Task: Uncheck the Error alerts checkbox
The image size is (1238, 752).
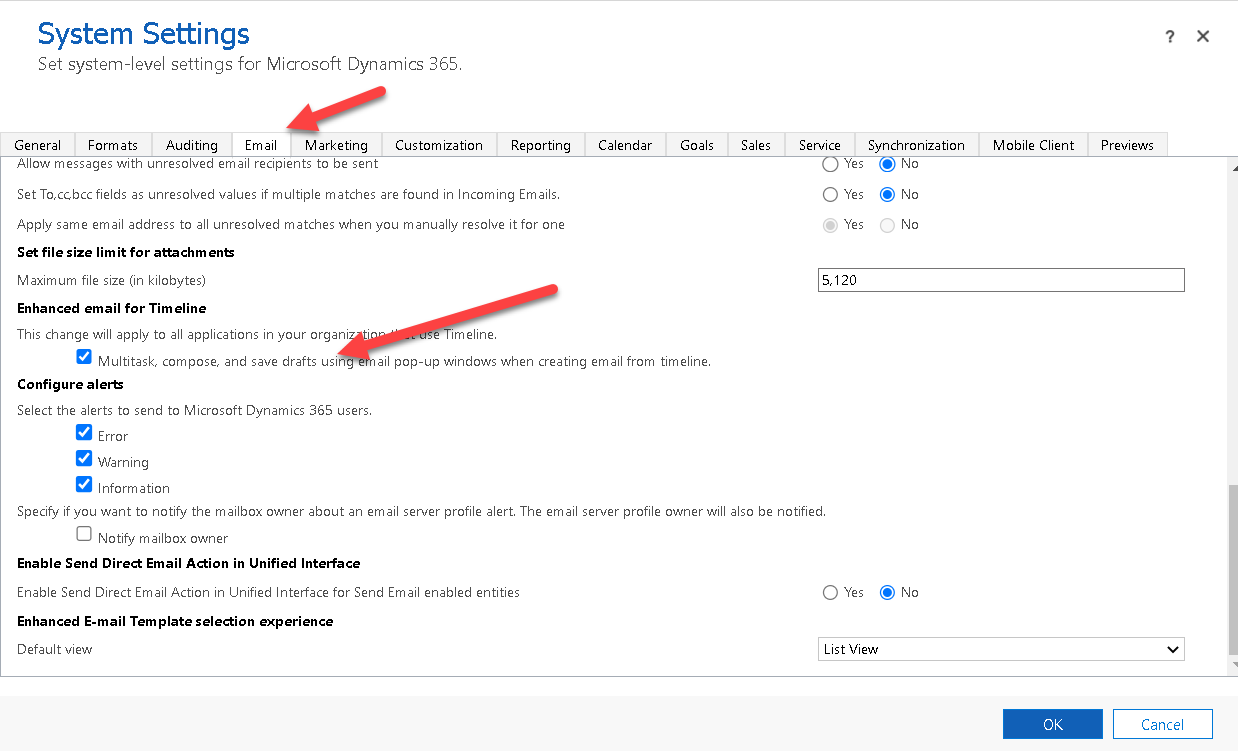Action: (x=84, y=433)
